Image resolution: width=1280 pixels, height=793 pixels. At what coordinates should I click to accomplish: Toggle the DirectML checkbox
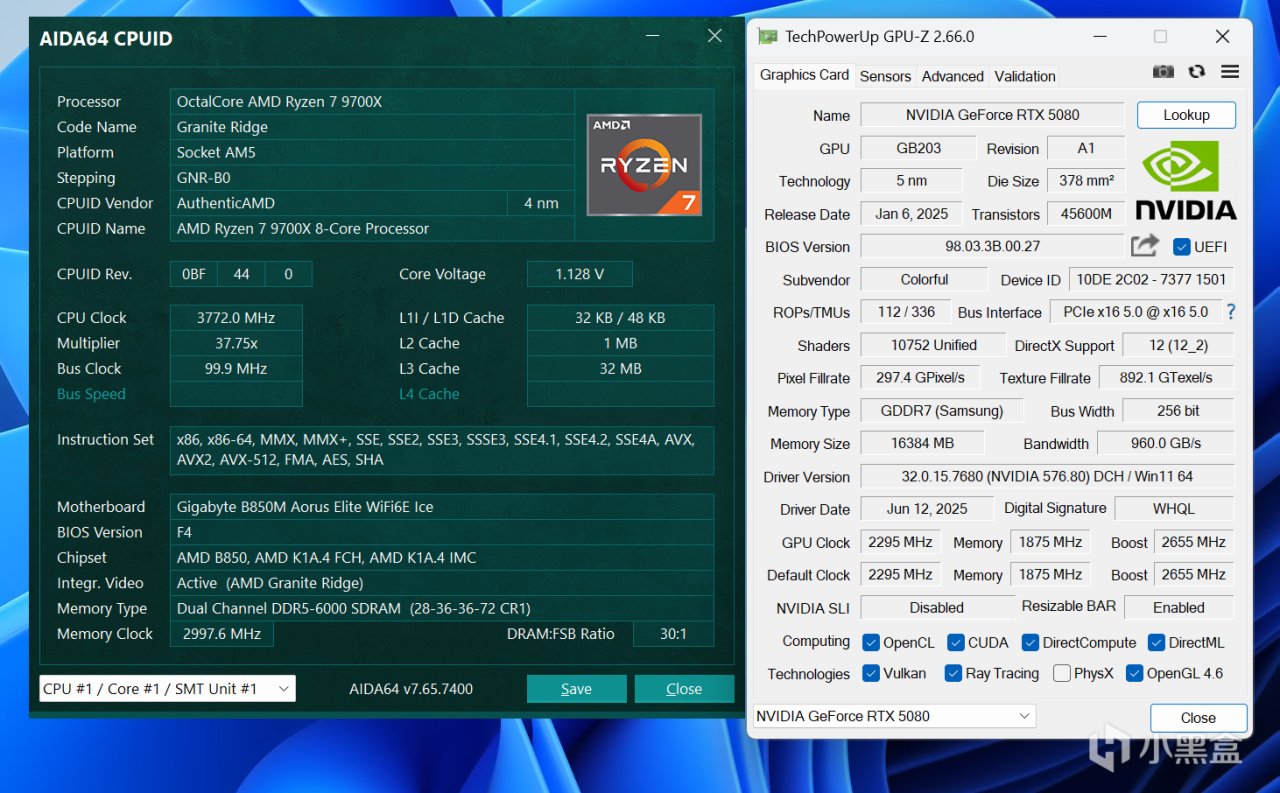(x=1157, y=642)
